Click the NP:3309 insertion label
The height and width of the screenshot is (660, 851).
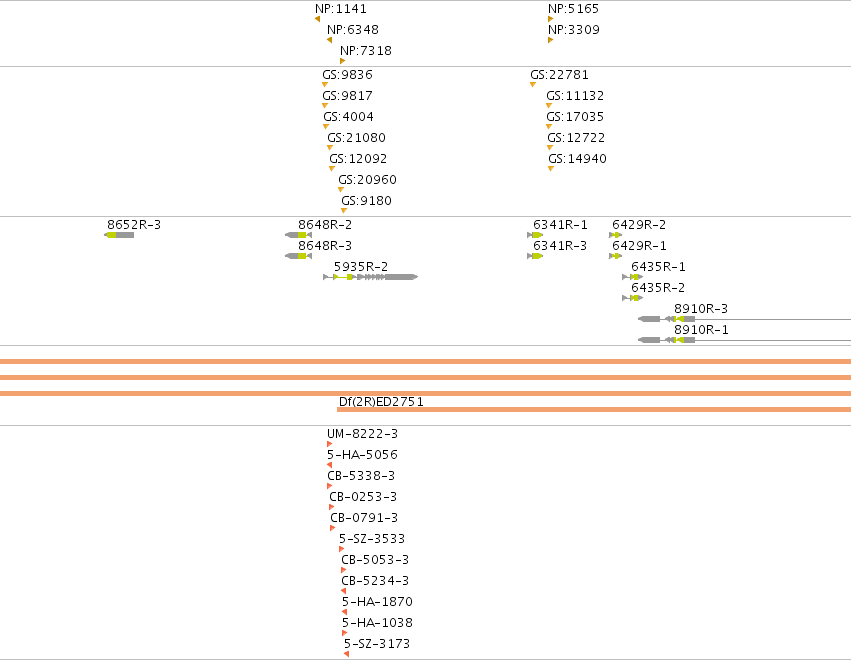(x=574, y=29)
